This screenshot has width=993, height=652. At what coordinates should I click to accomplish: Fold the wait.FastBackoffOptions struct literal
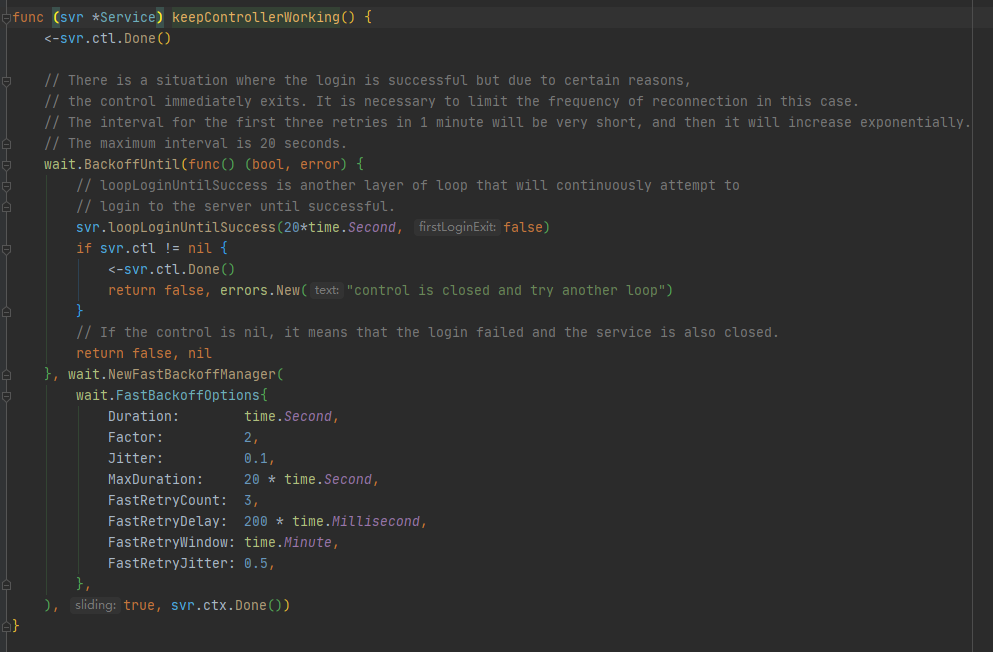point(6,395)
